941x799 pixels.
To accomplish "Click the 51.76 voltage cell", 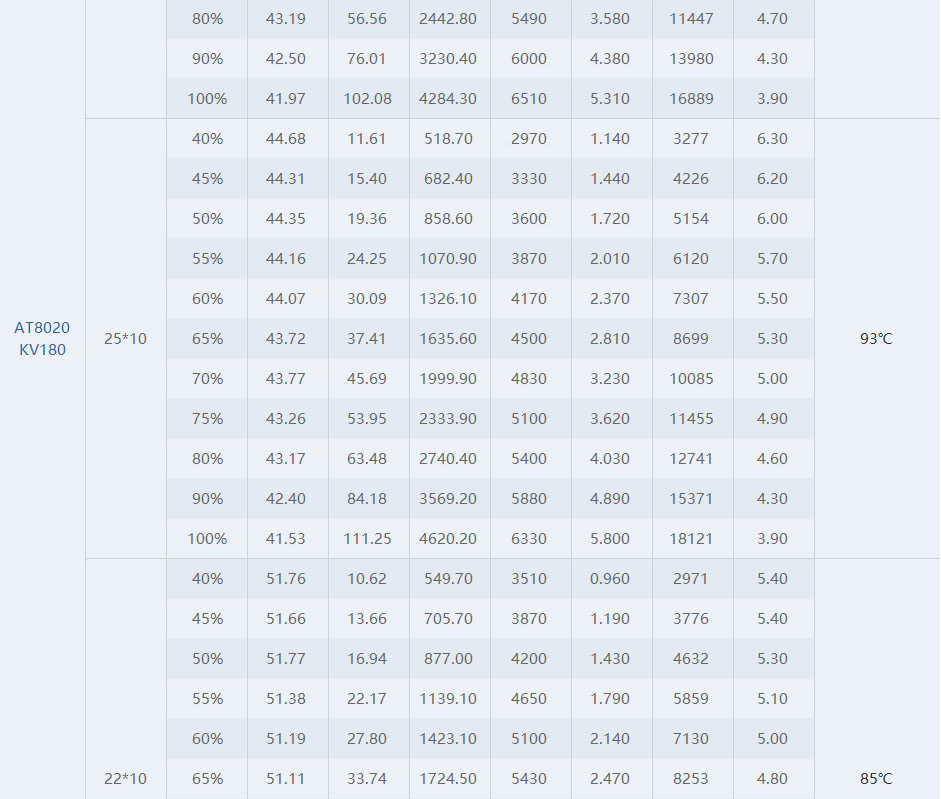I will 286,579.
